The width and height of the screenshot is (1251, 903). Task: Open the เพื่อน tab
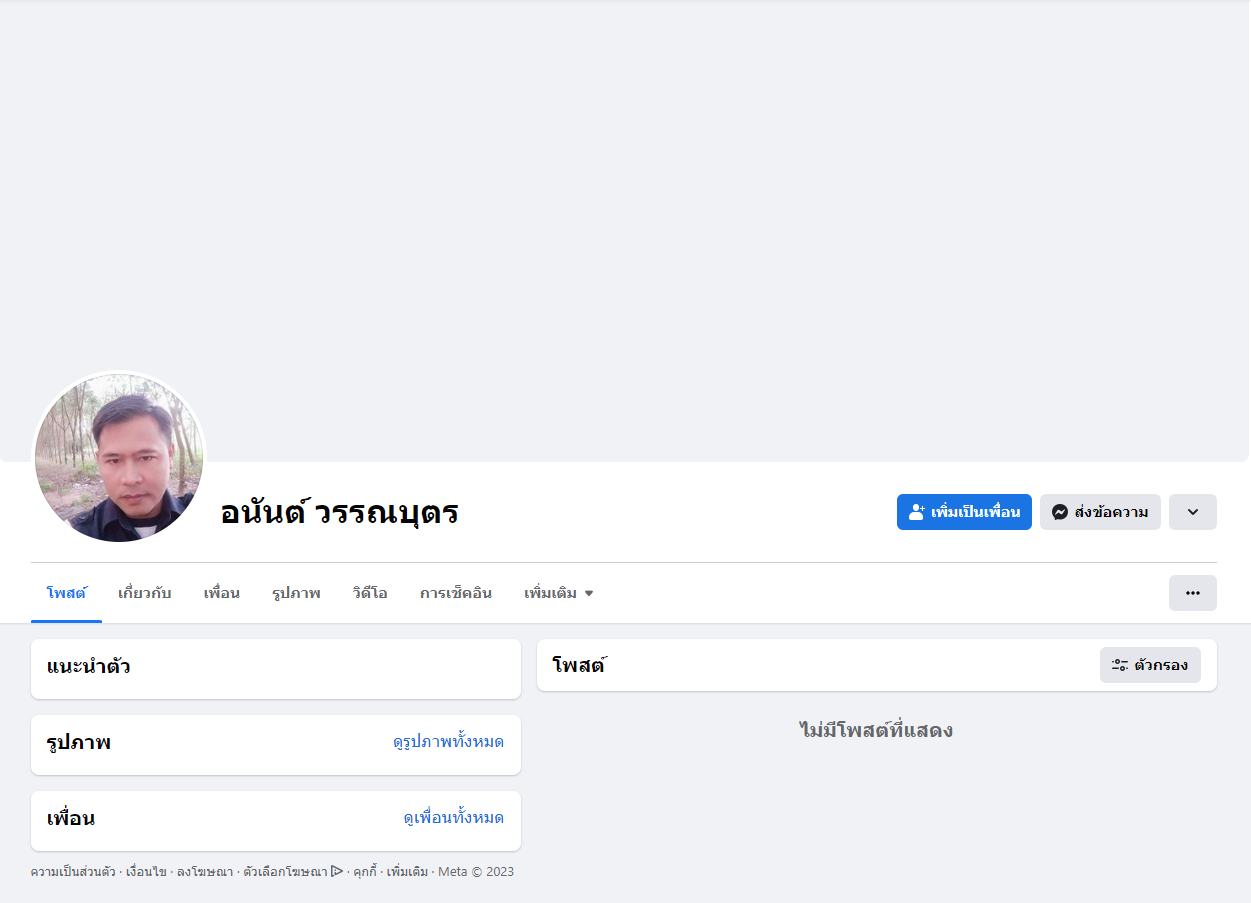222,593
